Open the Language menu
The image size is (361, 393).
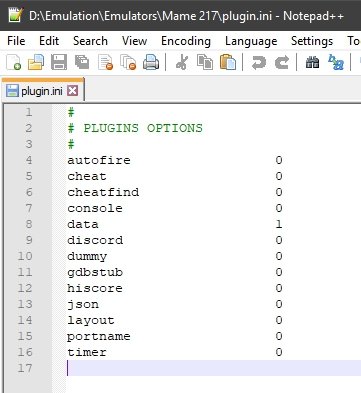tap(251, 41)
